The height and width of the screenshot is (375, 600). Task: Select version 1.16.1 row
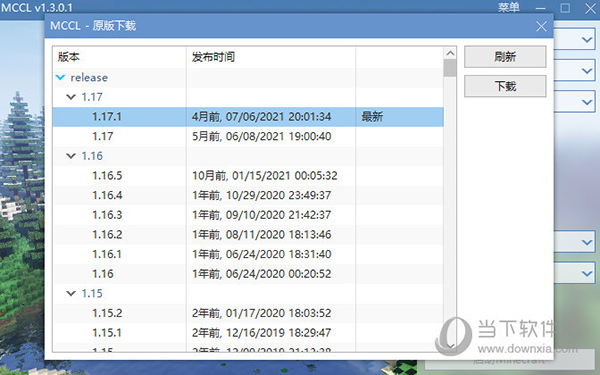pos(248,254)
